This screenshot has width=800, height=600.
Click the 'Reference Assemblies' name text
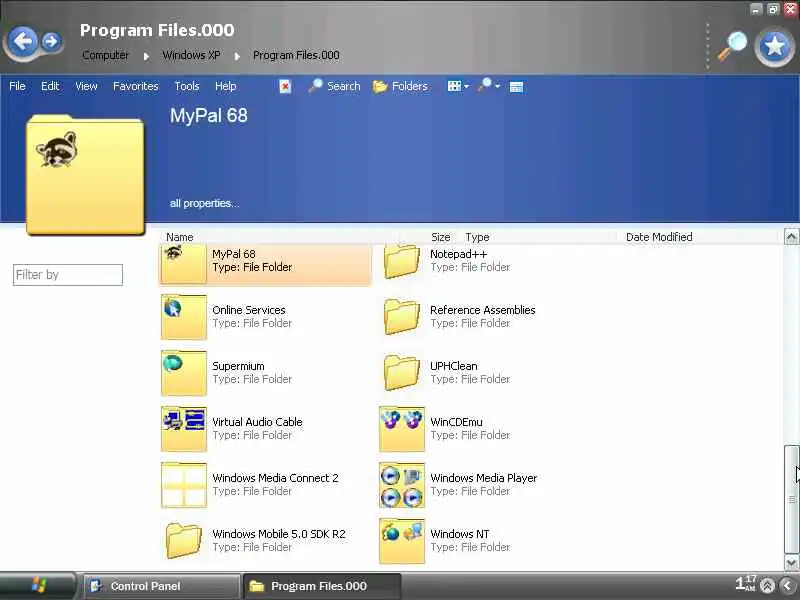(x=483, y=310)
